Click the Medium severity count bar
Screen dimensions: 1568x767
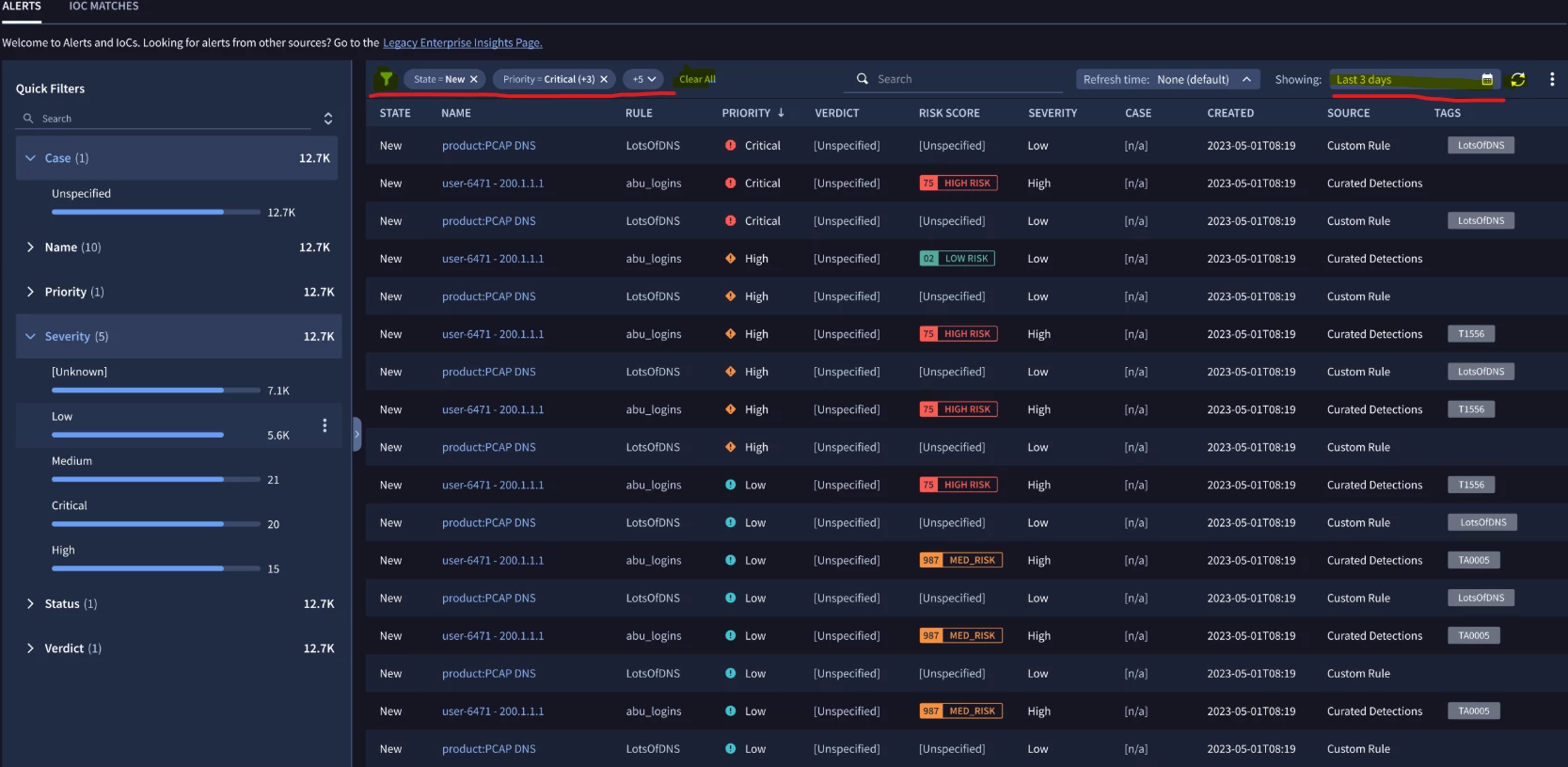(156, 479)
